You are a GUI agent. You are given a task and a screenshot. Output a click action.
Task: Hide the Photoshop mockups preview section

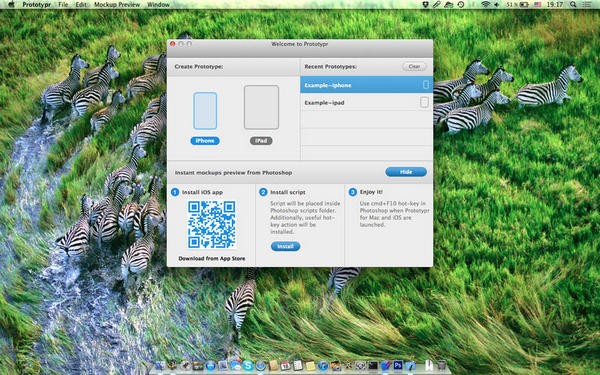point(406,172)
